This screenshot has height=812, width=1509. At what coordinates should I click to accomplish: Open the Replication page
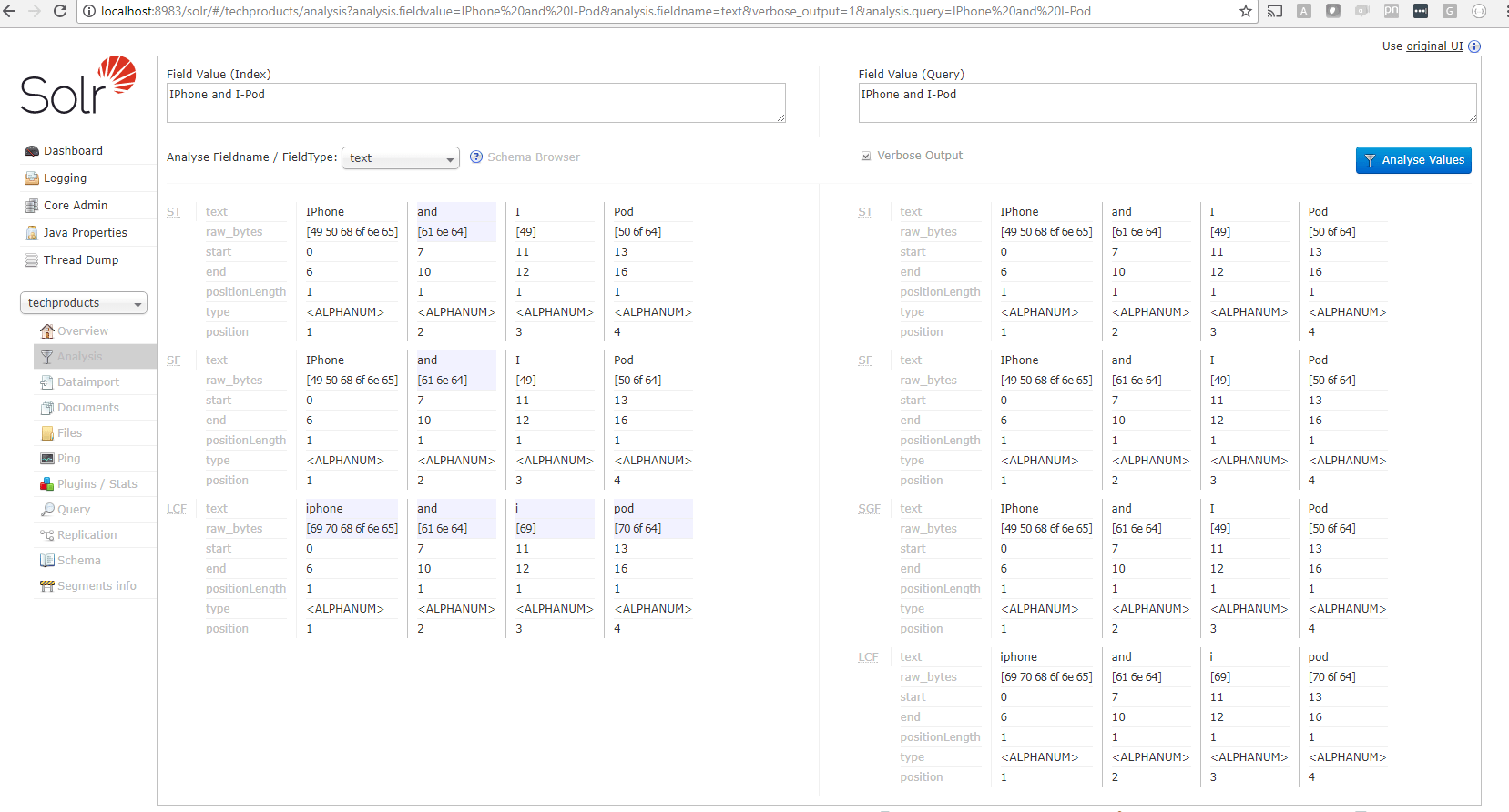point(87,535)
